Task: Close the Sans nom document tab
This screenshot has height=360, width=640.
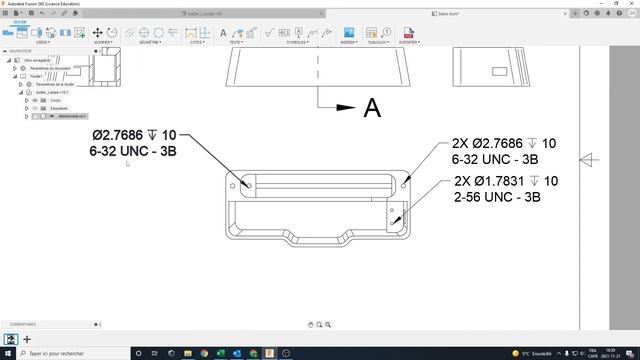Action: point(565,13)
